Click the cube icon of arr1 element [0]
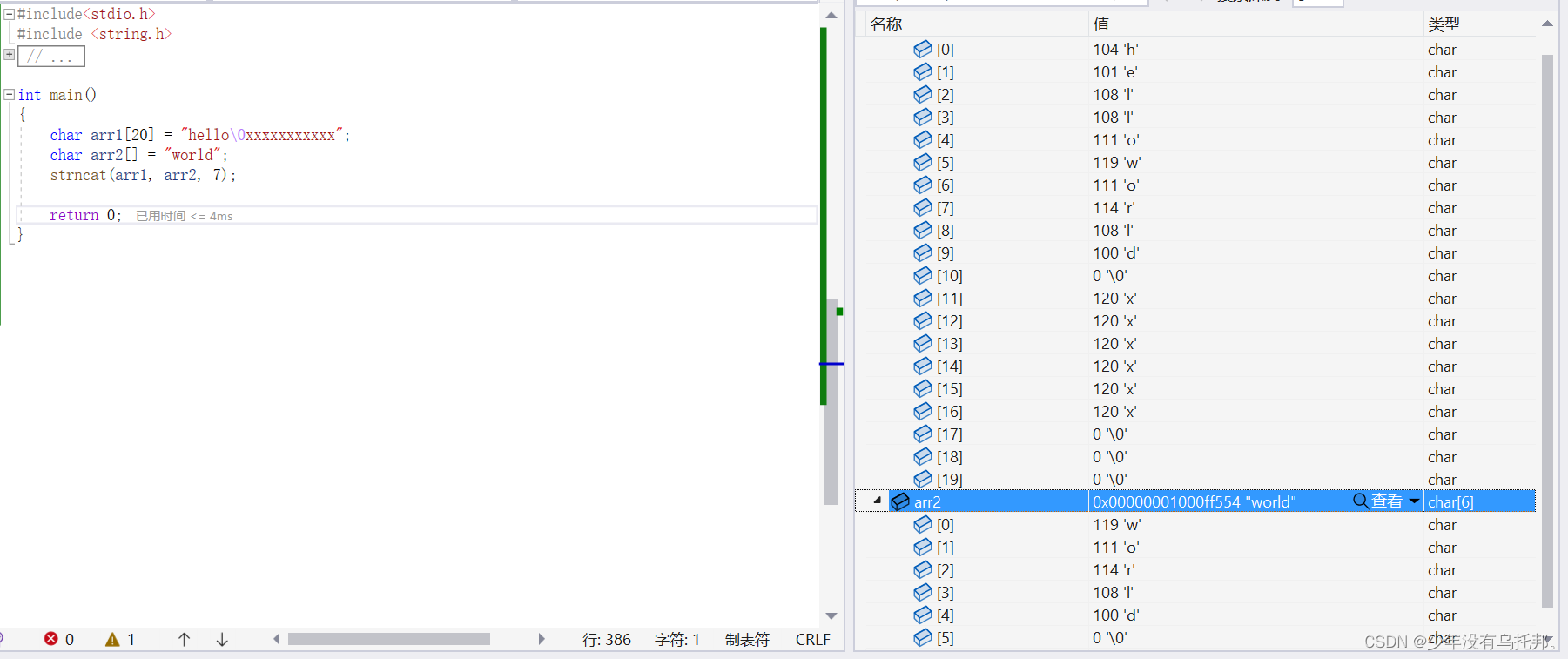Viewport: 1568px width, 659px height. pyautogui.click(x=923, y=49)
